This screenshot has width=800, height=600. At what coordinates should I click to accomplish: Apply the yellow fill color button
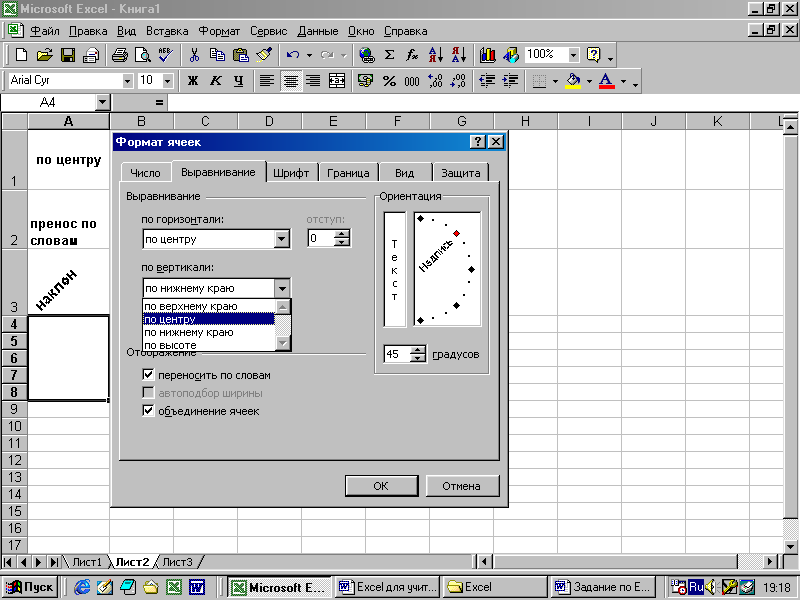573,81
